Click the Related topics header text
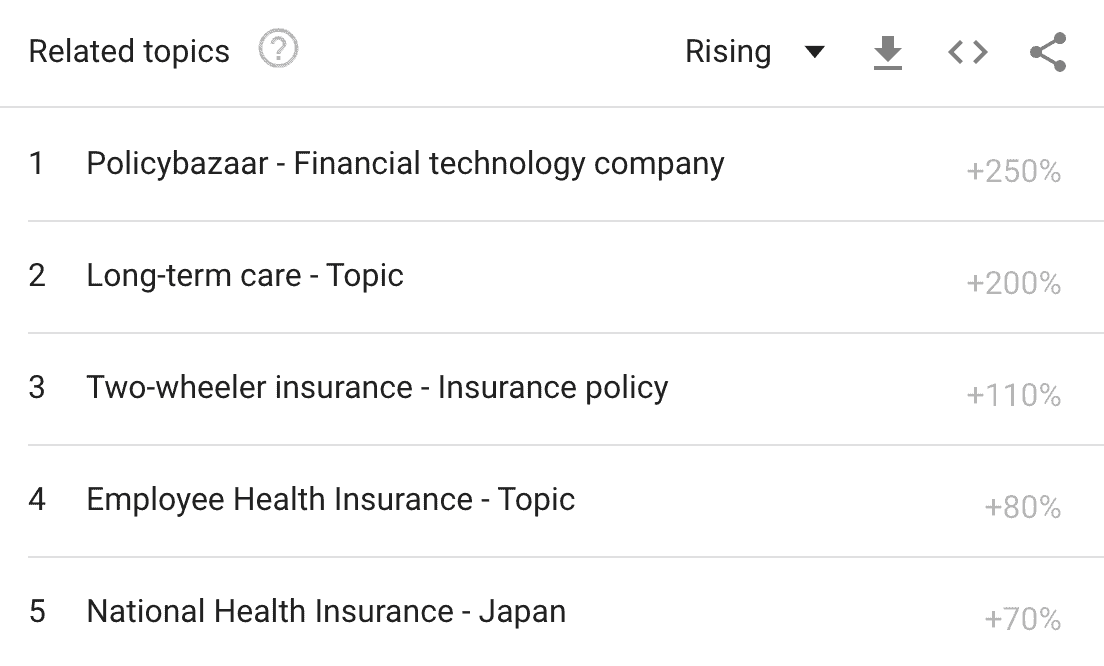The image size is (1104, 666). click(128, 50)
